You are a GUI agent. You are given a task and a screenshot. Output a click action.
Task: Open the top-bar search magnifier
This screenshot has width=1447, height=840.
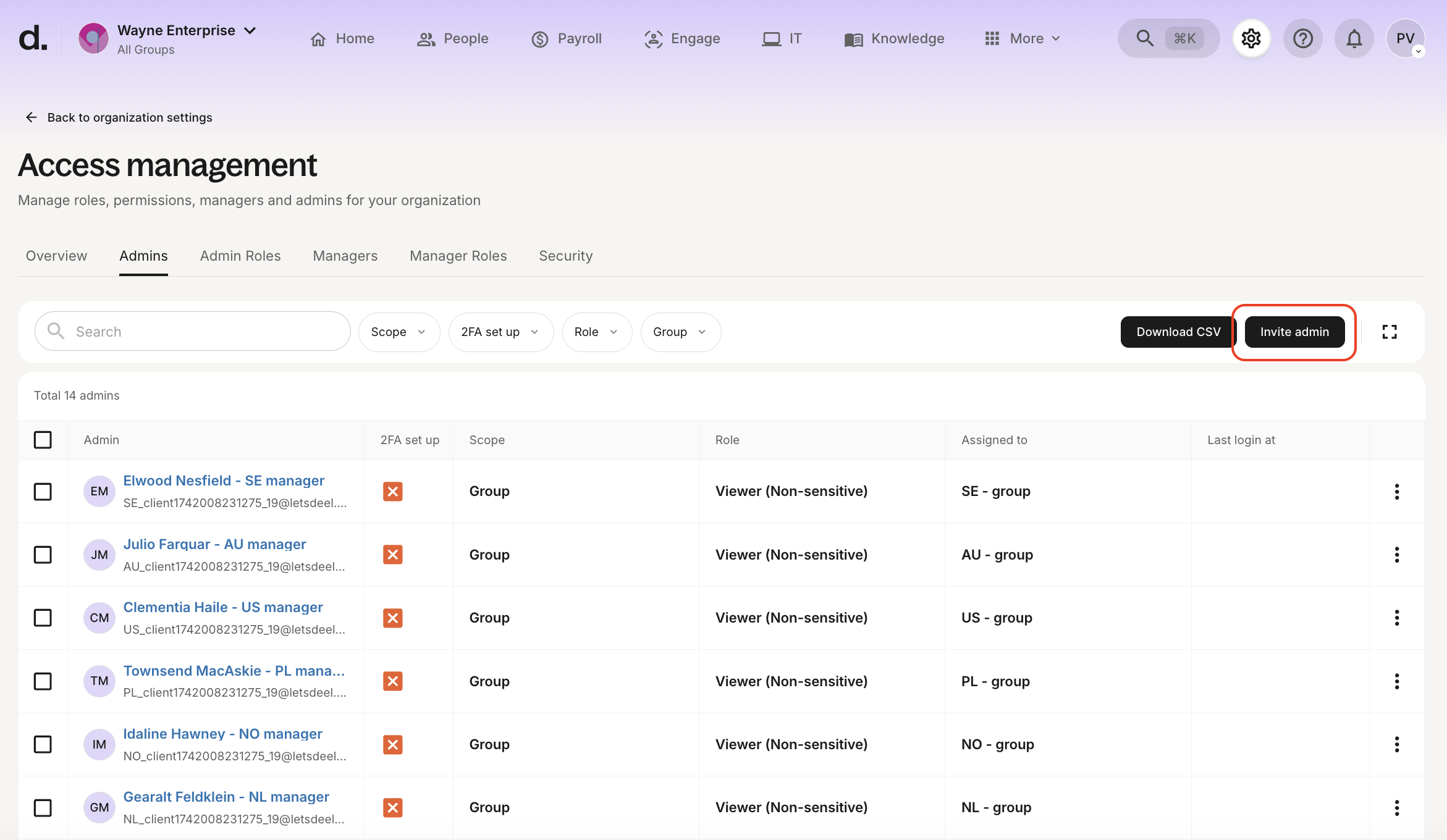tap(1144, 38)
